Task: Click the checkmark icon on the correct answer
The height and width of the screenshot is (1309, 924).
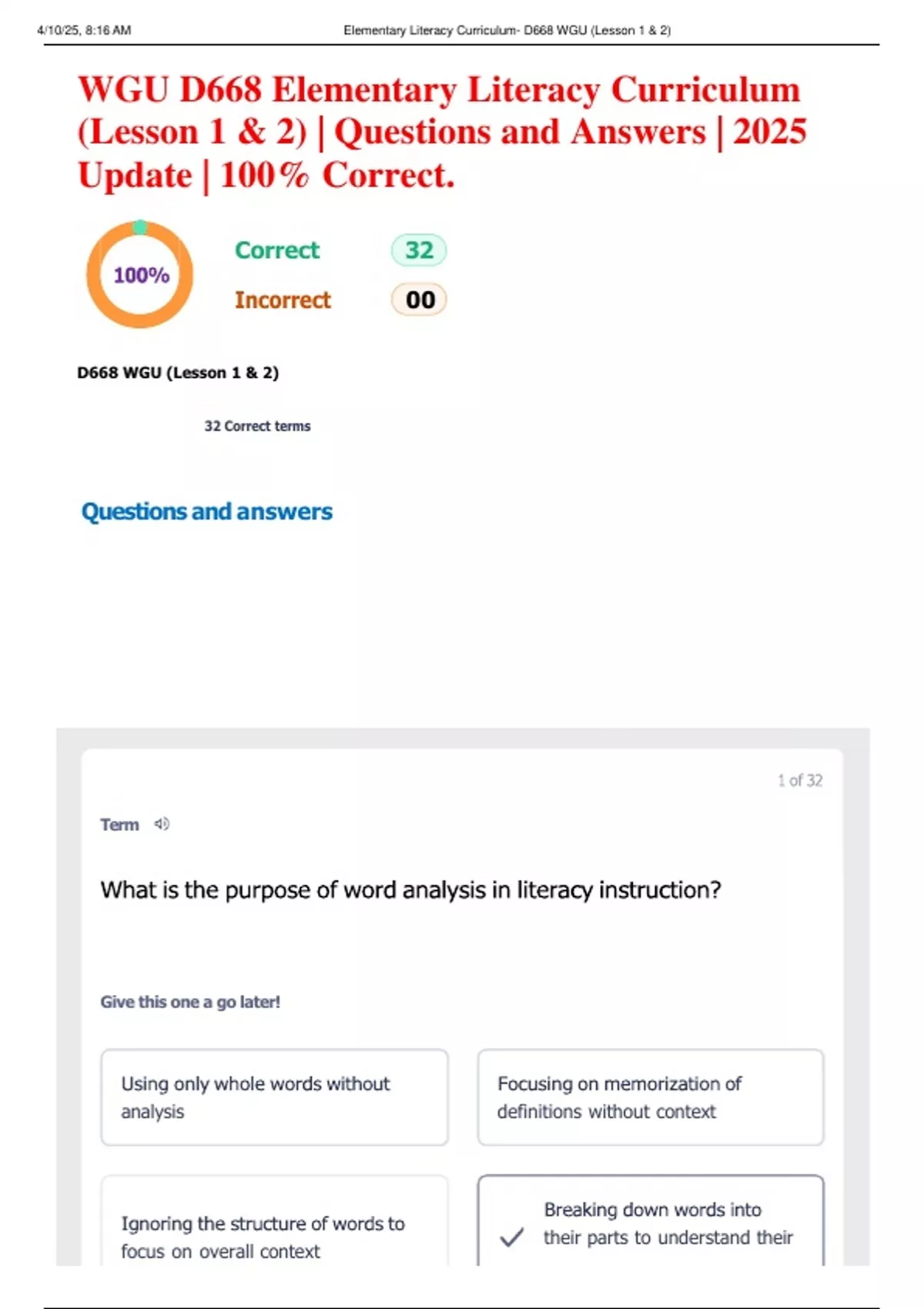Action: pyautogui.click(x=512, y=1237)
